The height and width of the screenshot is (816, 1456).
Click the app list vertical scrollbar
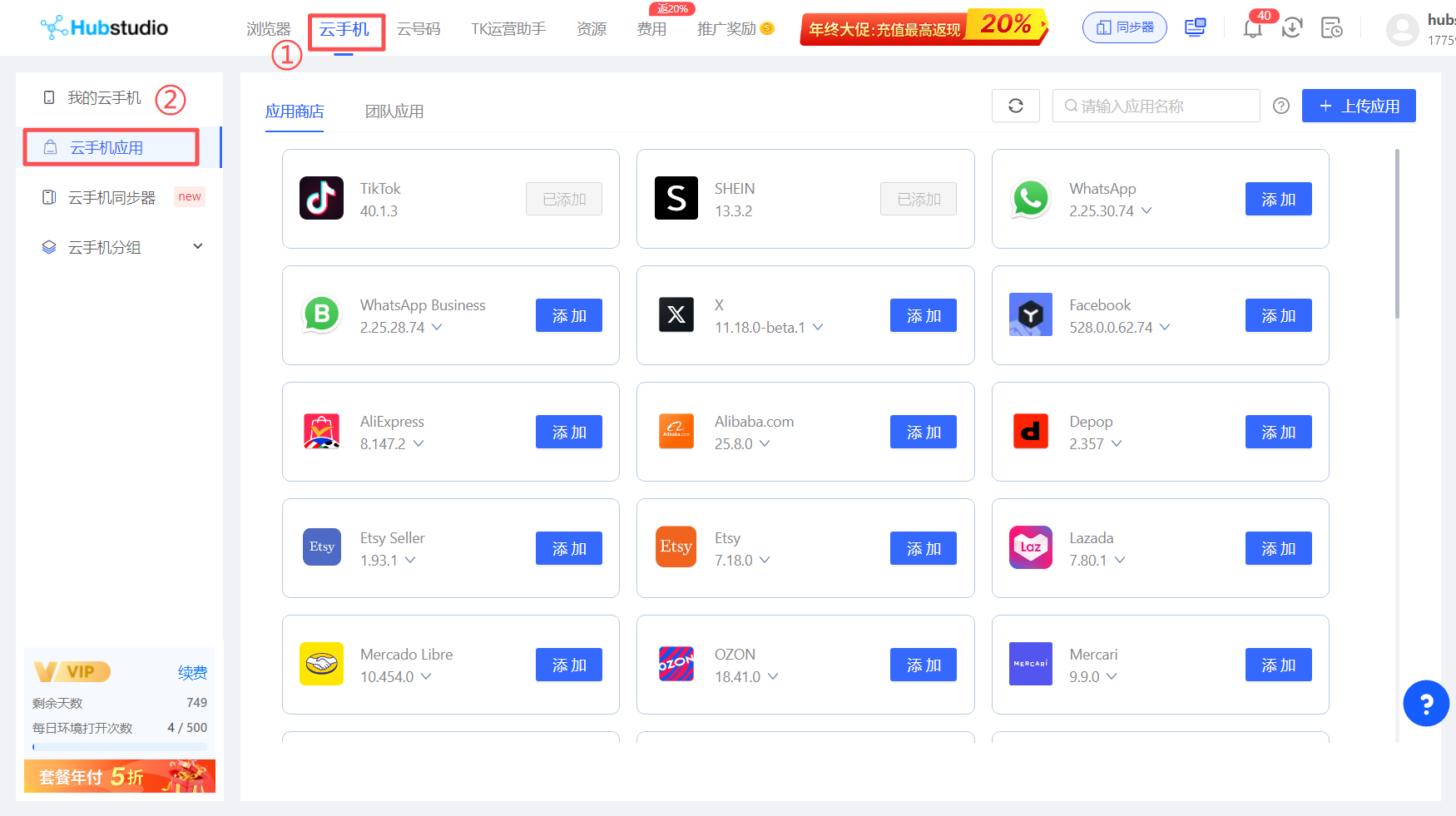click(1397, 233)
